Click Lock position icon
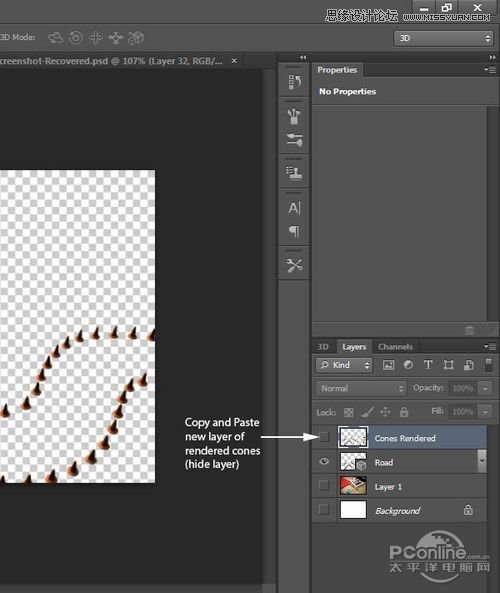 [x=385, y=411]
